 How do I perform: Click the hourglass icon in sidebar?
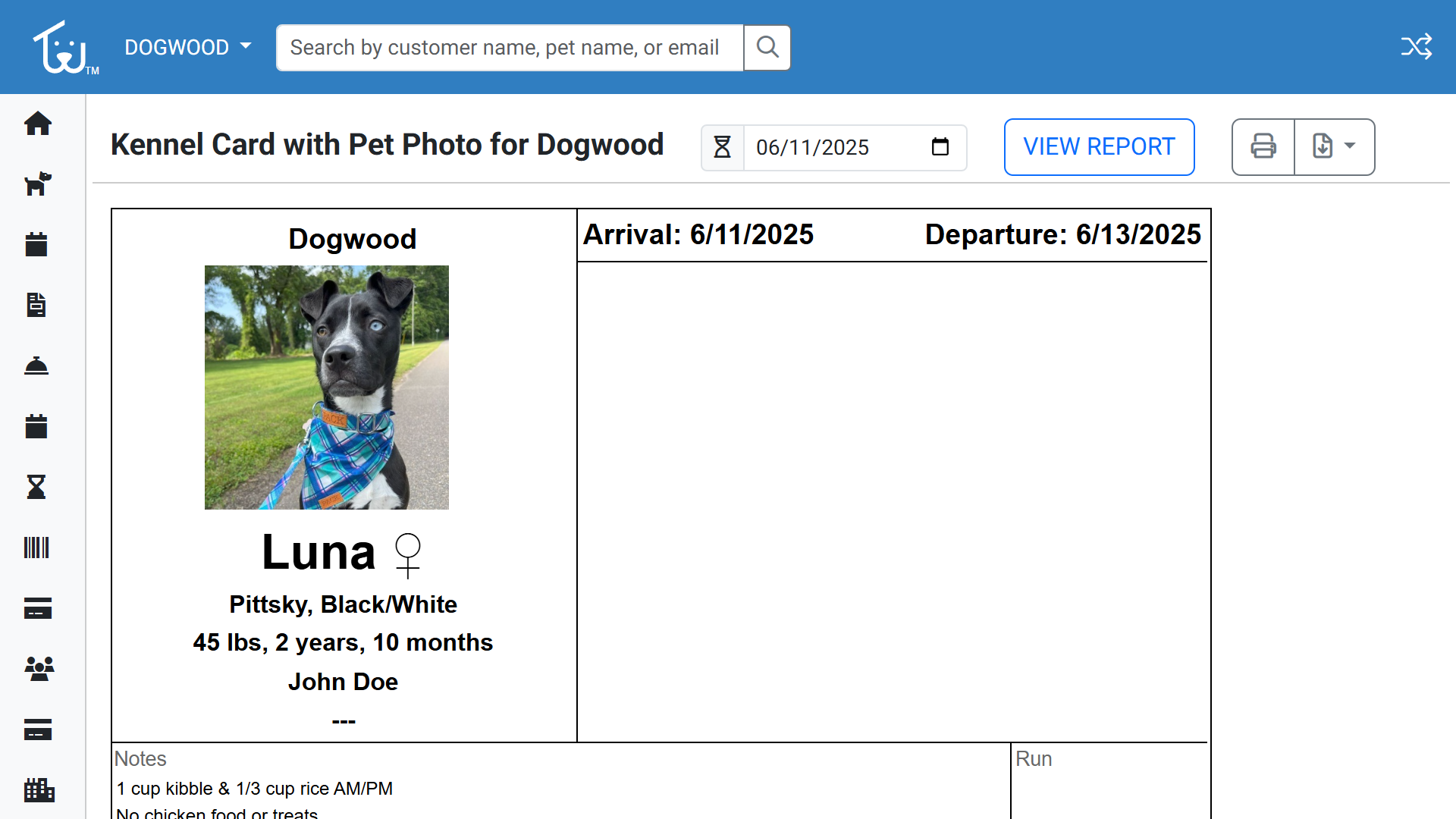click(36, 487)
